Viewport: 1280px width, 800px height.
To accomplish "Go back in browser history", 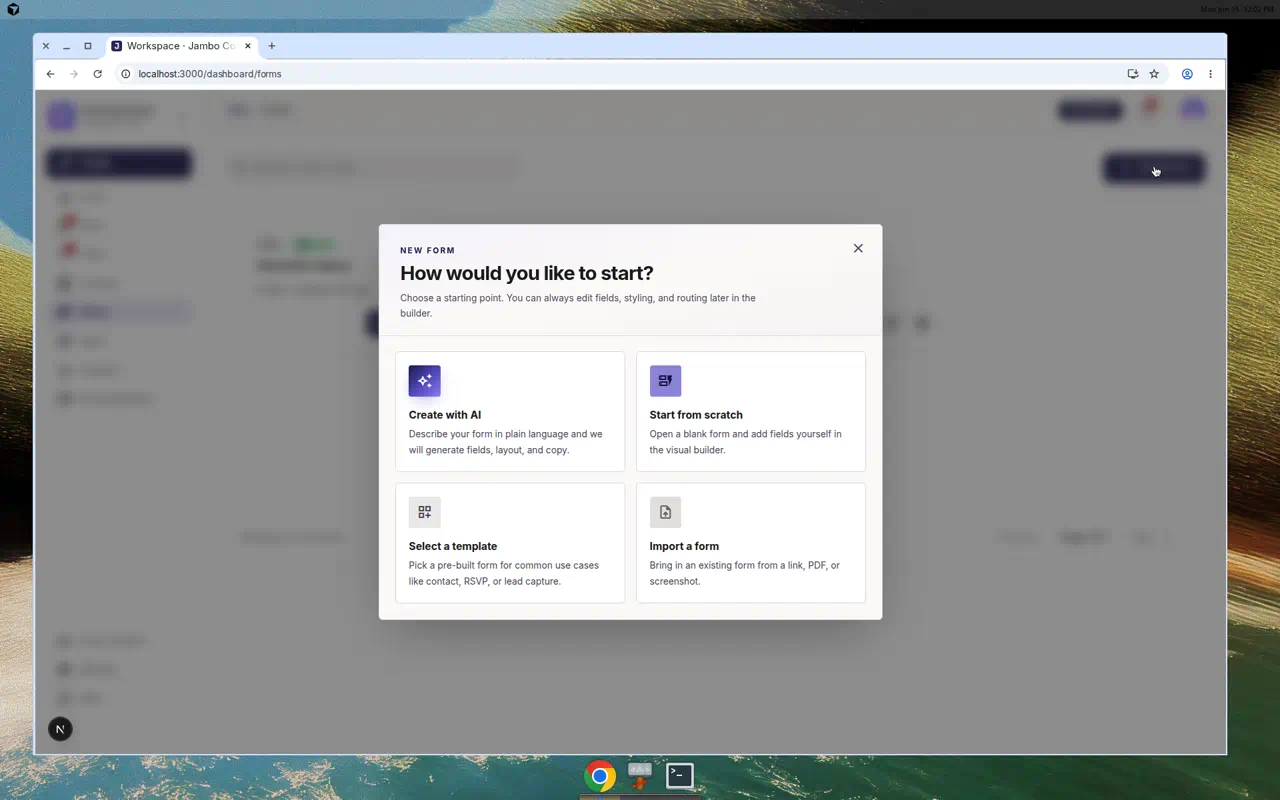I will 50,74.
